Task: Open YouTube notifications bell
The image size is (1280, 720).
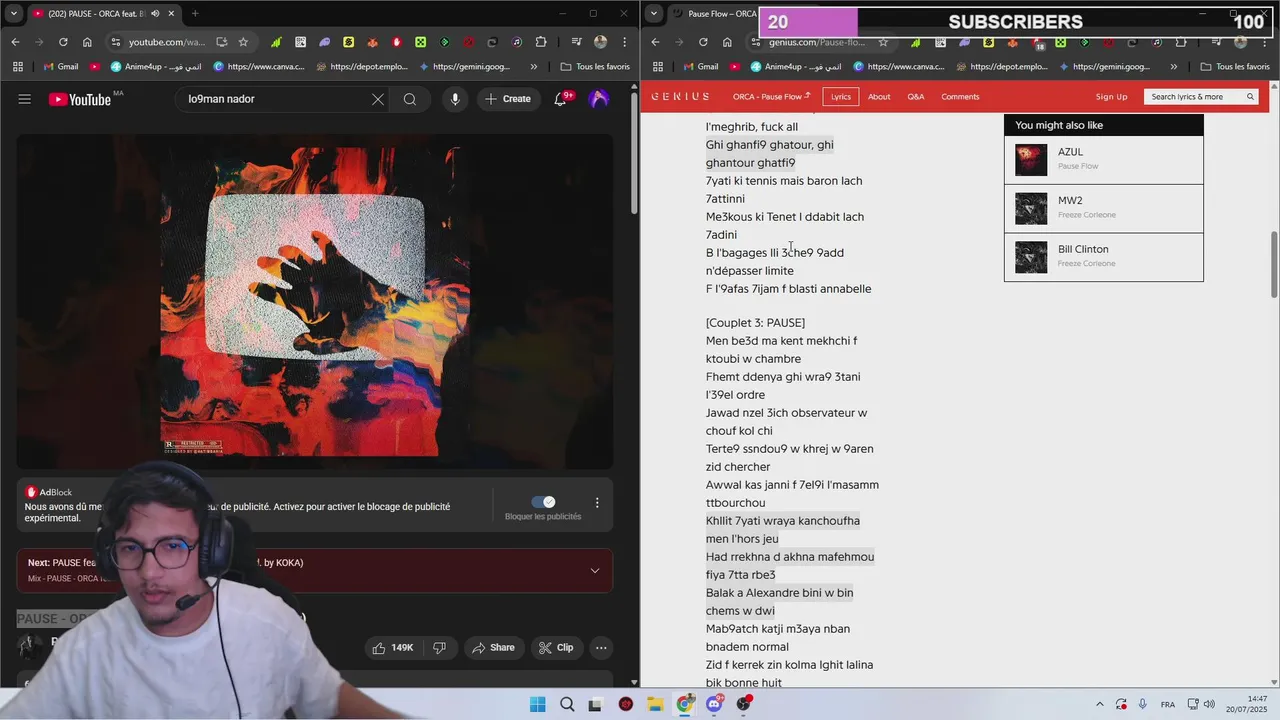Action: (561, 99)
